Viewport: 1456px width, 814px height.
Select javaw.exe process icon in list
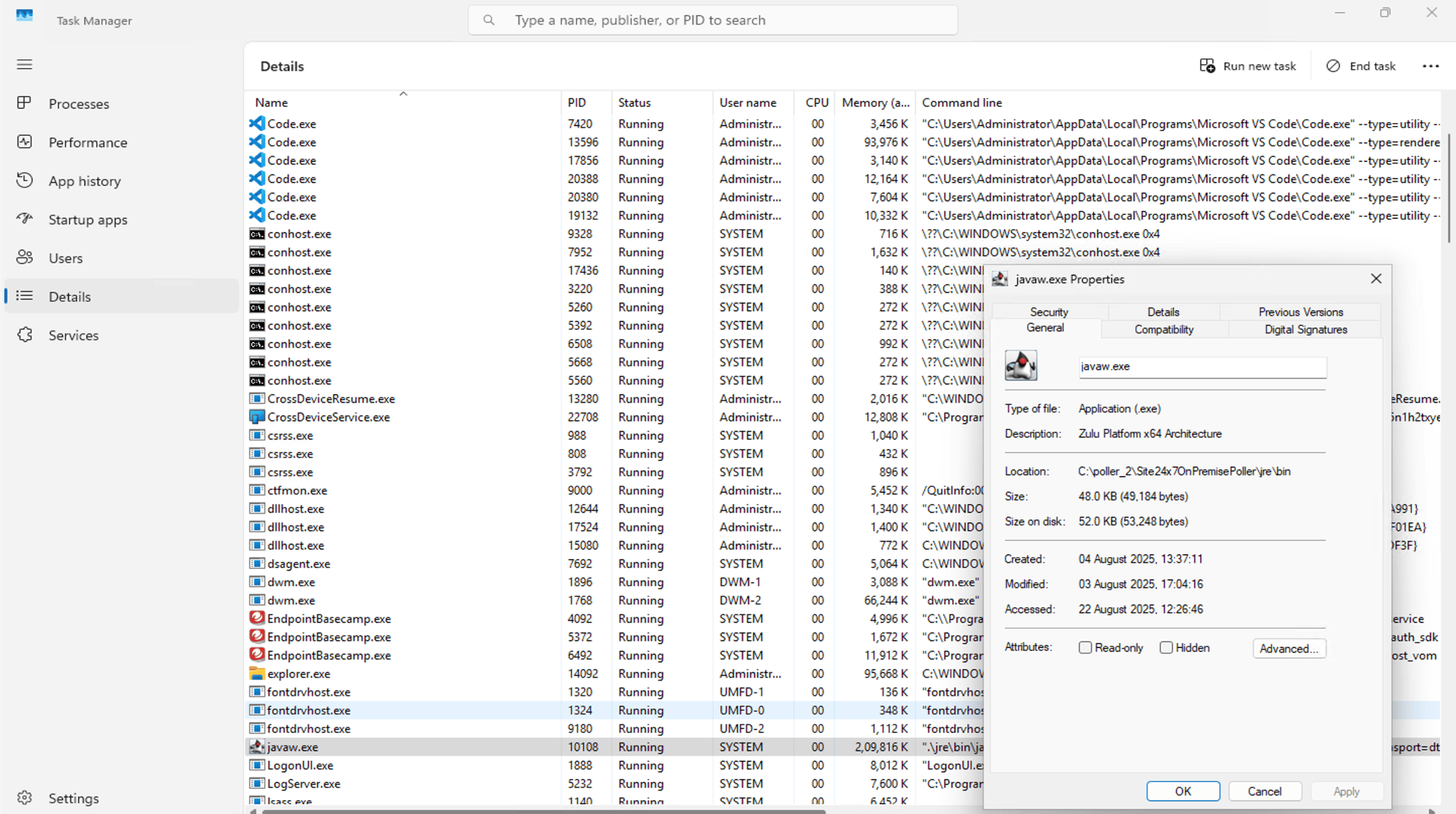(257, 746)
